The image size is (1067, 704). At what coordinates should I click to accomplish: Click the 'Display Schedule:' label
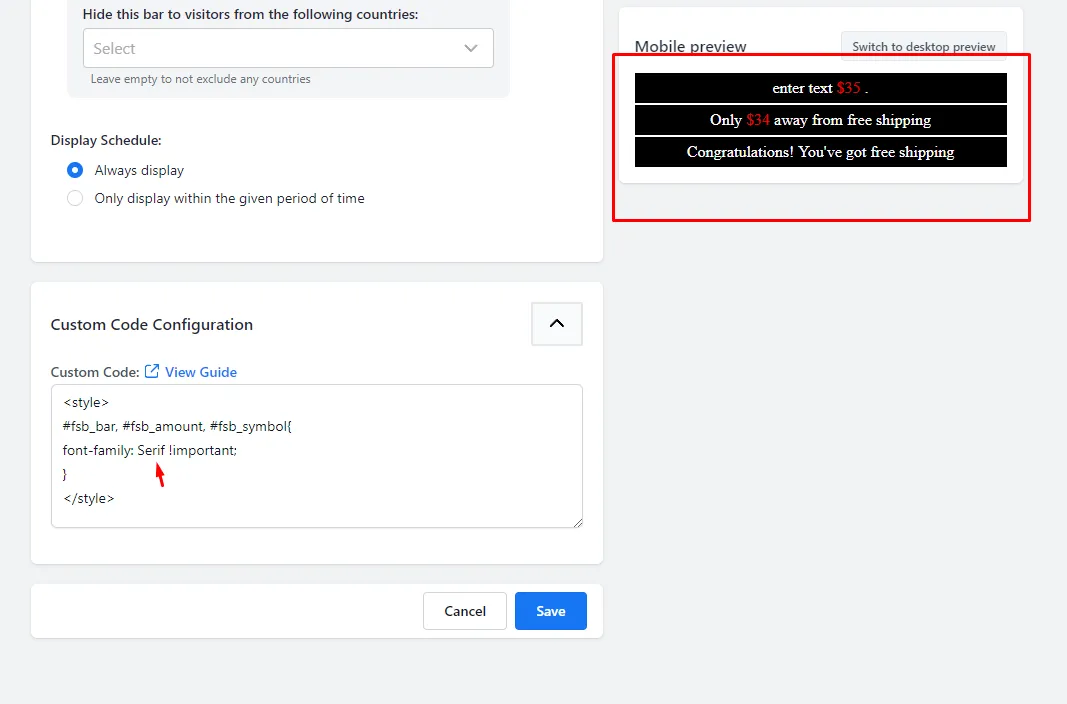click(x=106, y=140)
